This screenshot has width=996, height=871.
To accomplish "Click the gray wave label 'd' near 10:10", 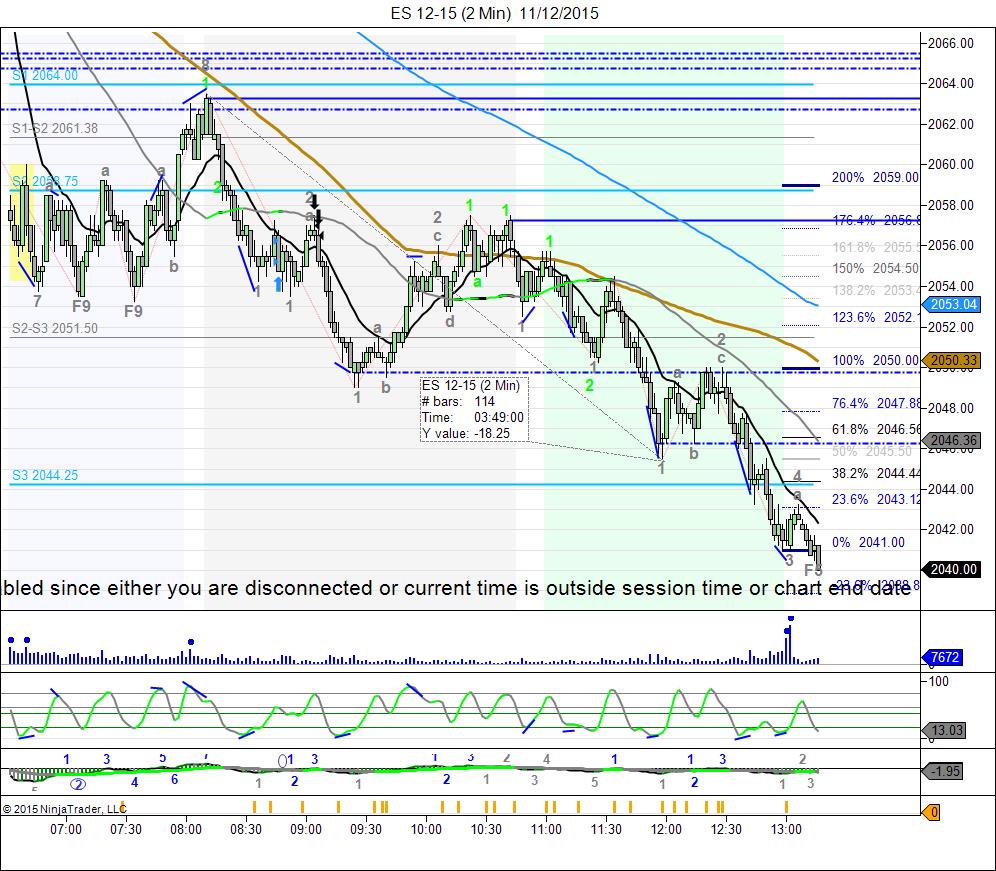I will (450, 321).
